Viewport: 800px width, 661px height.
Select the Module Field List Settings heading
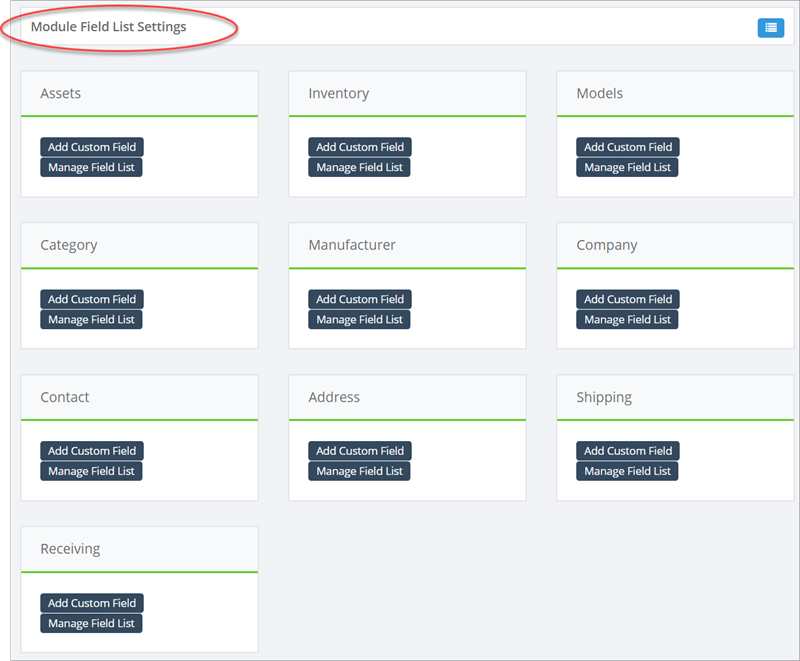click(108, 27)
